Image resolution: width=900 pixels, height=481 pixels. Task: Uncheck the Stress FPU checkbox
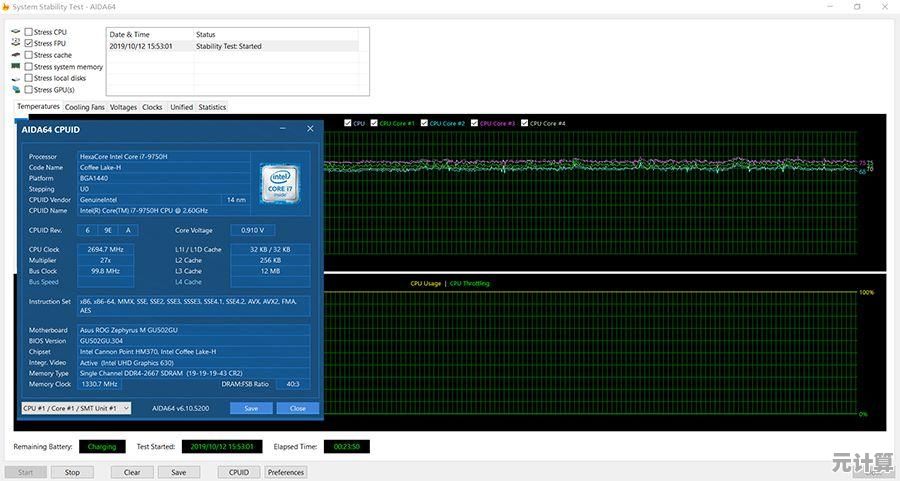coord(29,43)
